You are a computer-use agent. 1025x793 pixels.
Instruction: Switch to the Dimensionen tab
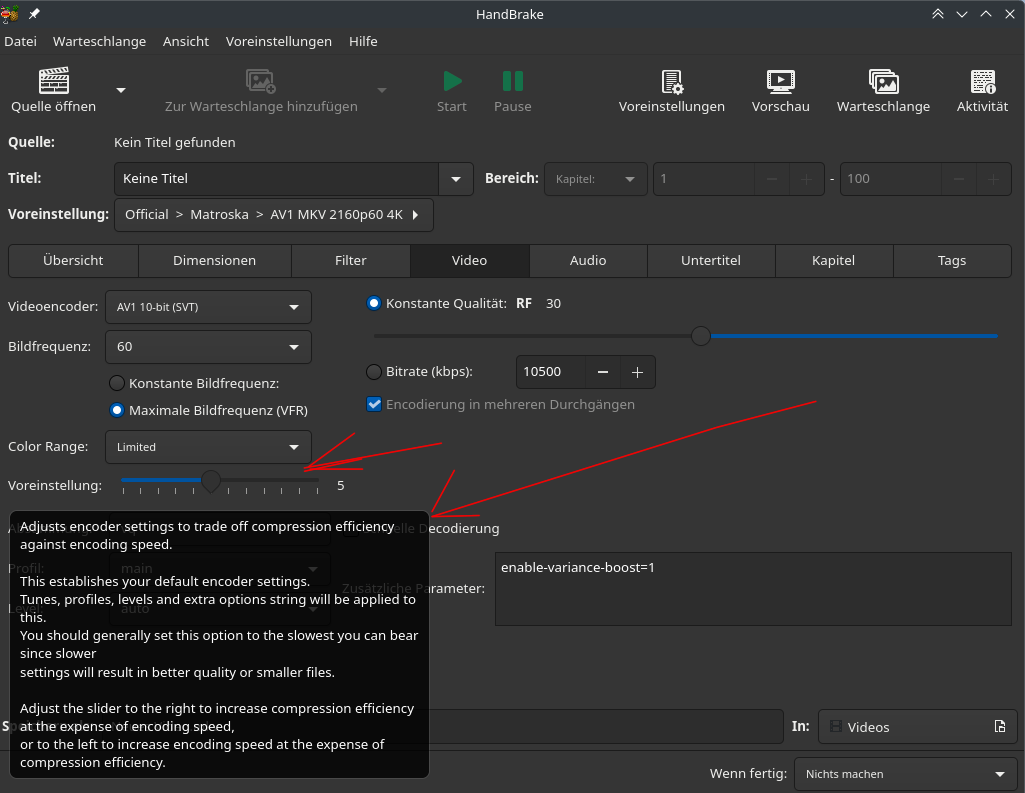coord(214,260)
